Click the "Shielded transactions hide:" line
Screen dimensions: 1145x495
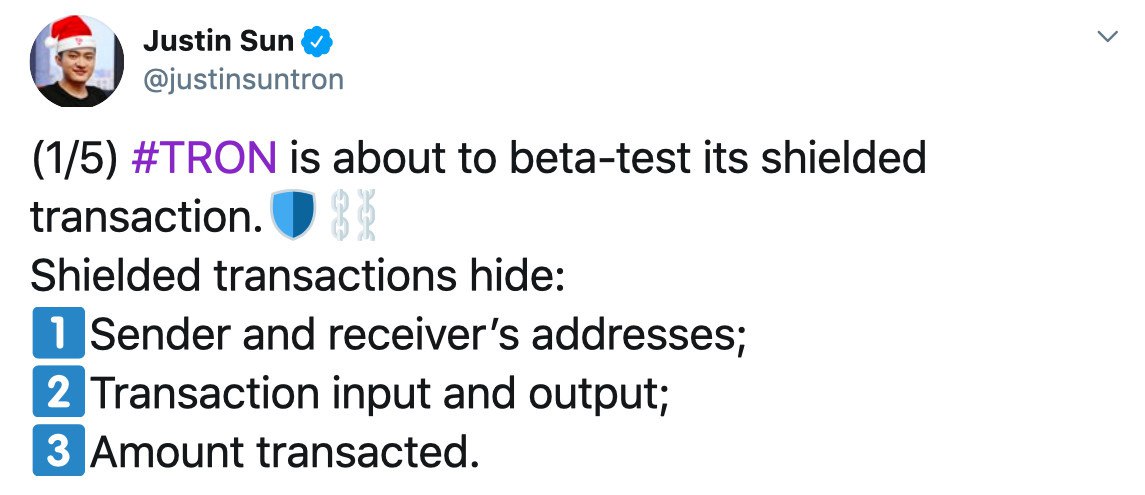pos(299,275)
